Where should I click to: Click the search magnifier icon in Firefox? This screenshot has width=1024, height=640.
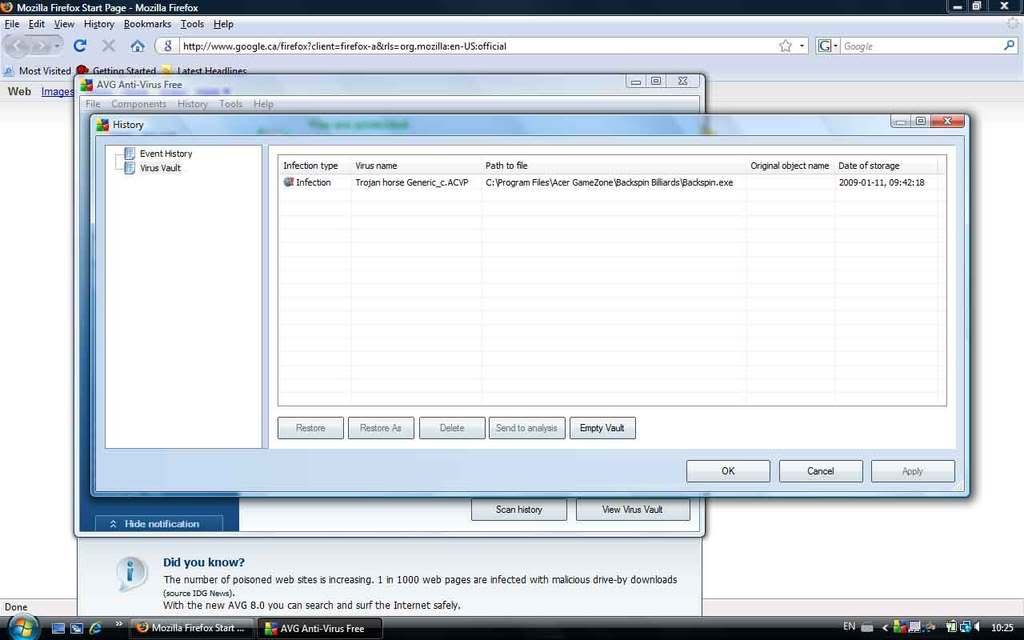[1009, 46]
